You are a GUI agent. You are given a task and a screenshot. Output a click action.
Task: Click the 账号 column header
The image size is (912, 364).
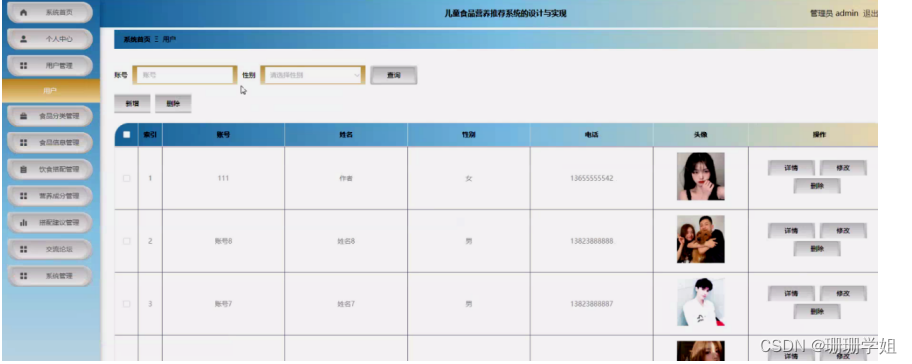(x=223, y=135)
